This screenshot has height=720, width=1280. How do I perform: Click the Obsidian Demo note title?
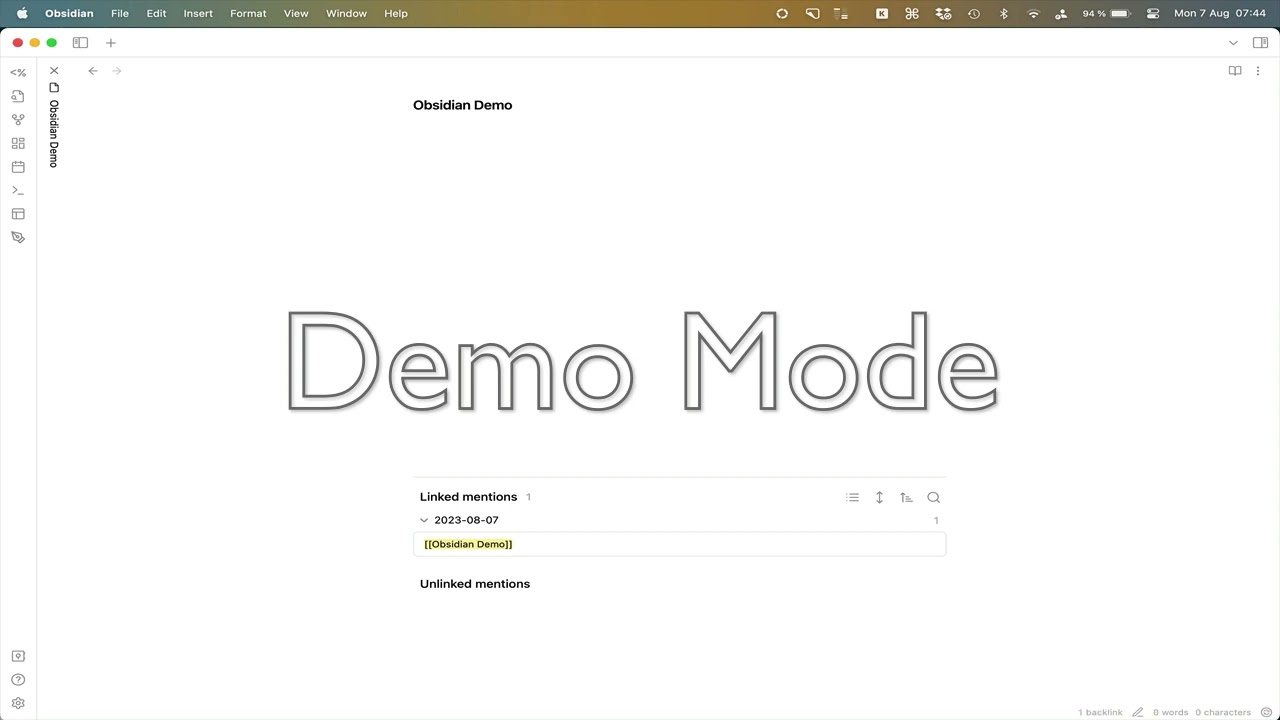(462, 105)
